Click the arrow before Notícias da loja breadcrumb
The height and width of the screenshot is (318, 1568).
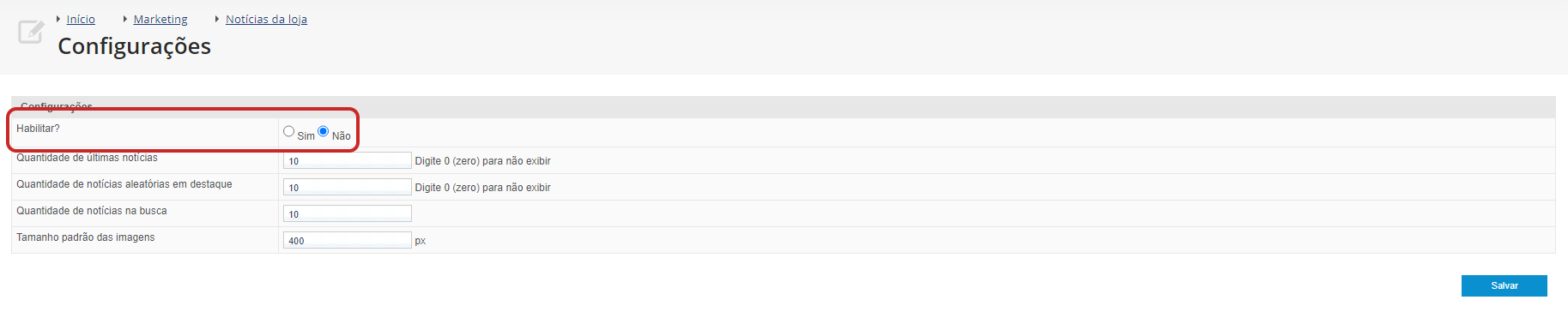tap(217, 19)
